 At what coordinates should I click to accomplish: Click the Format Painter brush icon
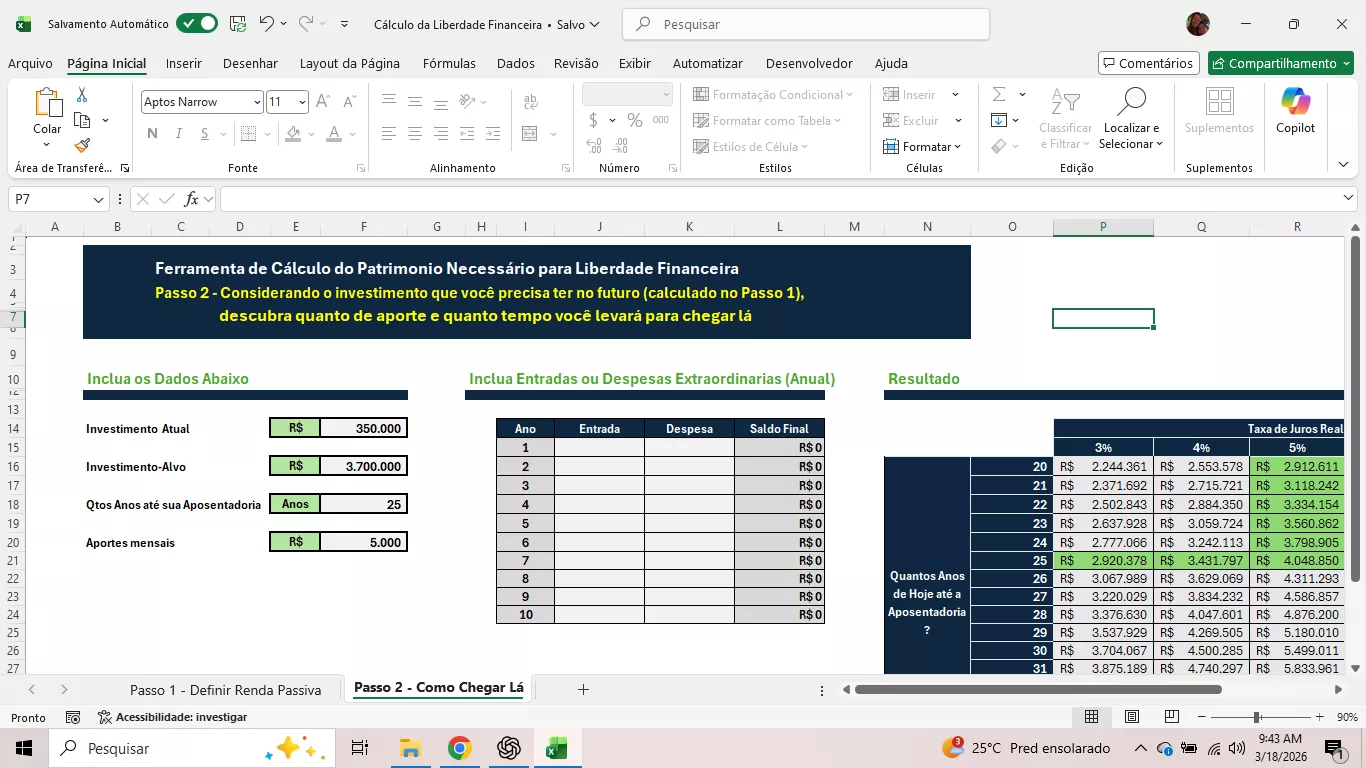[x=82, y=146]
